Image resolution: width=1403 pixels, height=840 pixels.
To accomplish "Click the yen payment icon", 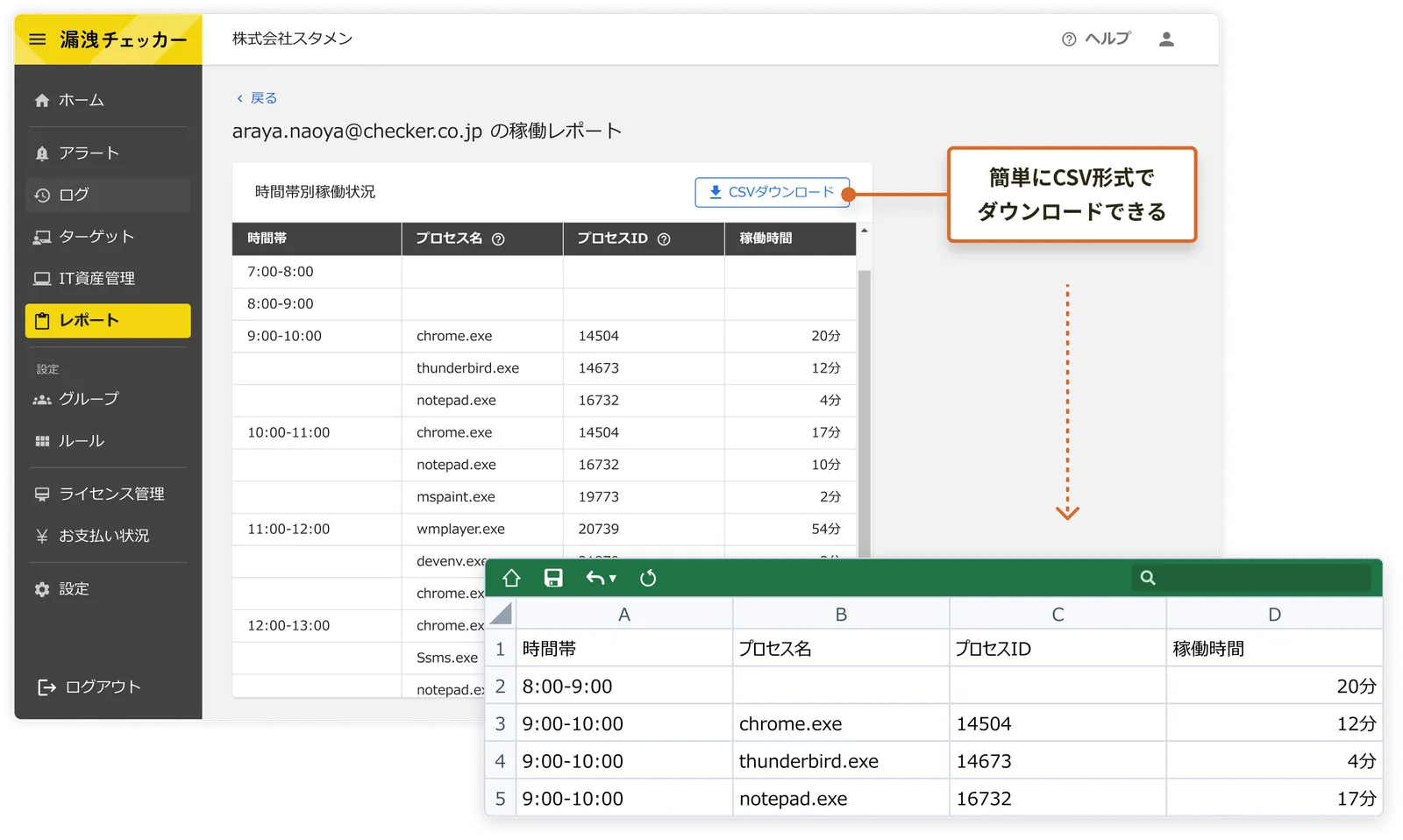I will 42,536.
